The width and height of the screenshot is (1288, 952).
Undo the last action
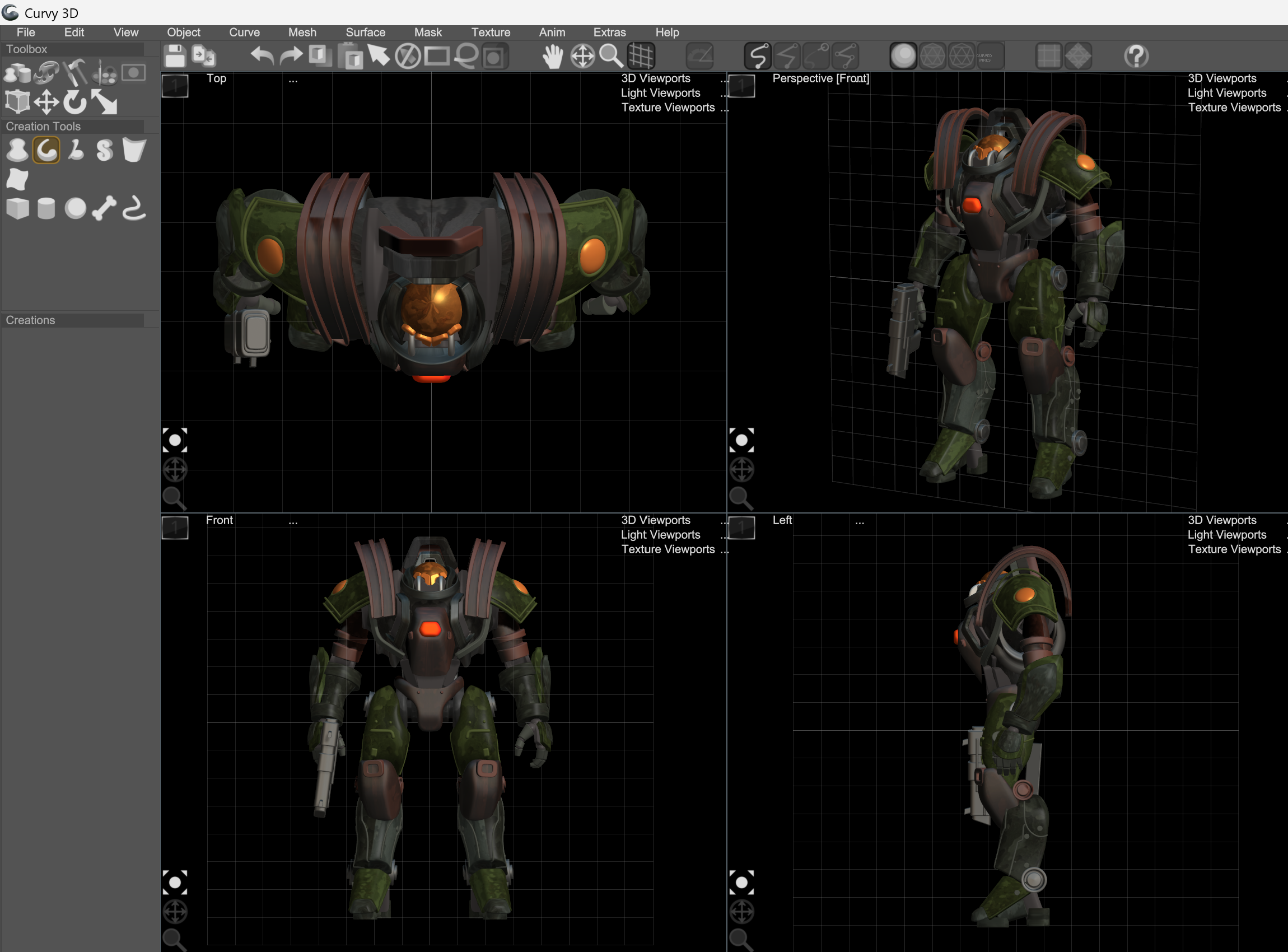coord(262,56)
